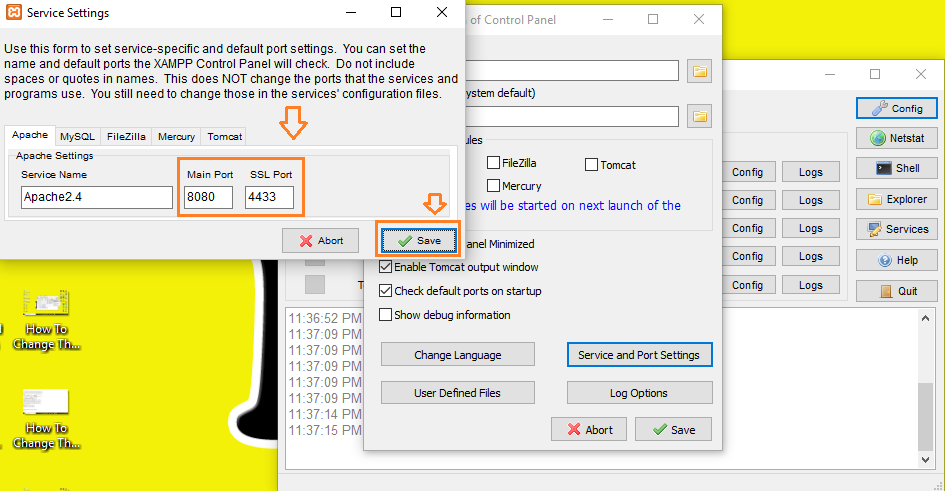The width and height of the screenshot is (945, 491).
Task: Uncheck Enable Tomcat output window
Action: point(386,266)
